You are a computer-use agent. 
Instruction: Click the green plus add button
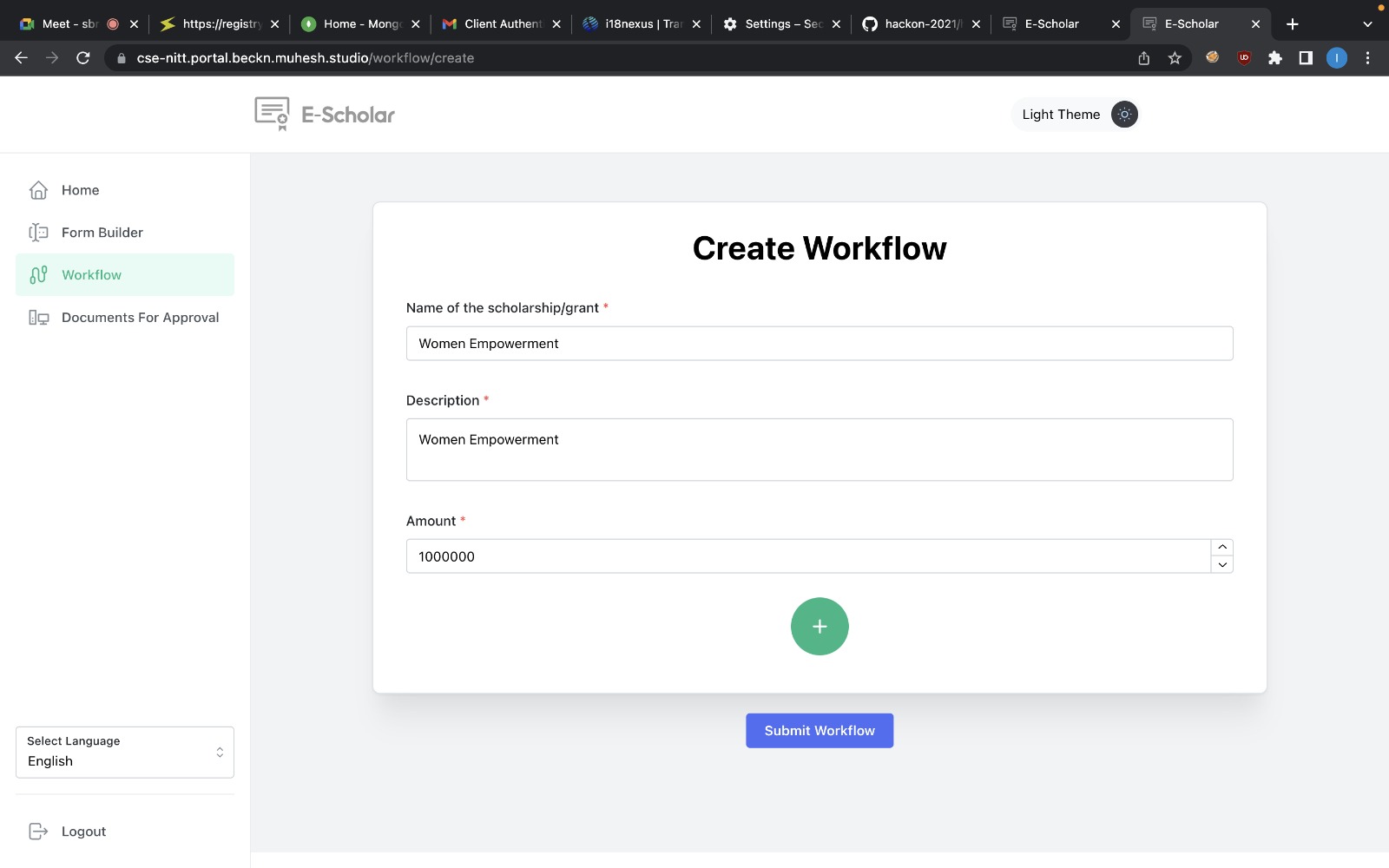click(820, 627)
